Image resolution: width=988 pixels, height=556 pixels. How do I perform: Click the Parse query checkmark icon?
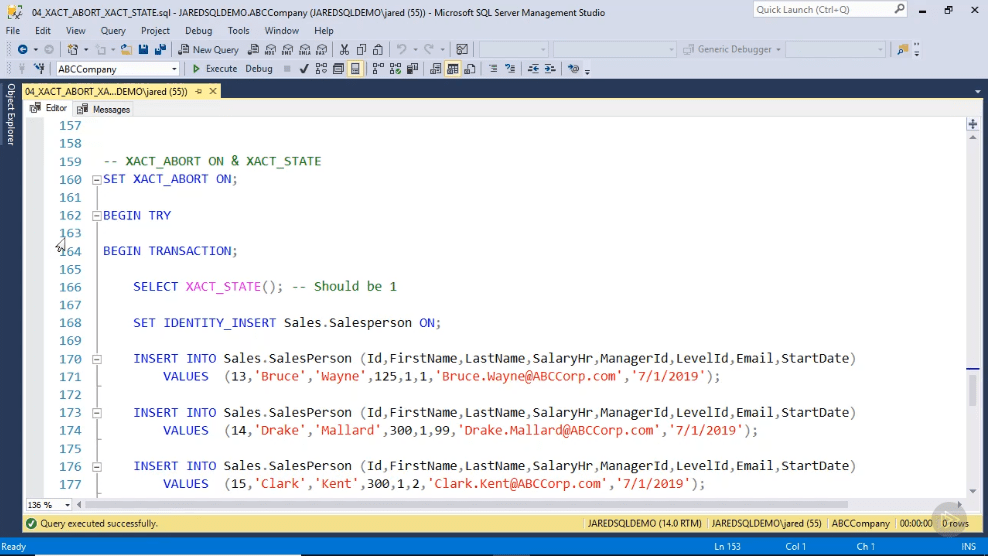tap(304, 69)
